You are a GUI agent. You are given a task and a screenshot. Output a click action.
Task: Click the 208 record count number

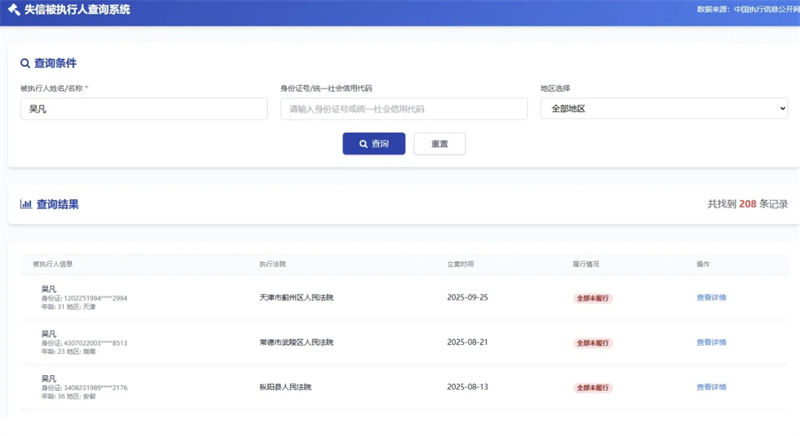(x=747, y=204)
